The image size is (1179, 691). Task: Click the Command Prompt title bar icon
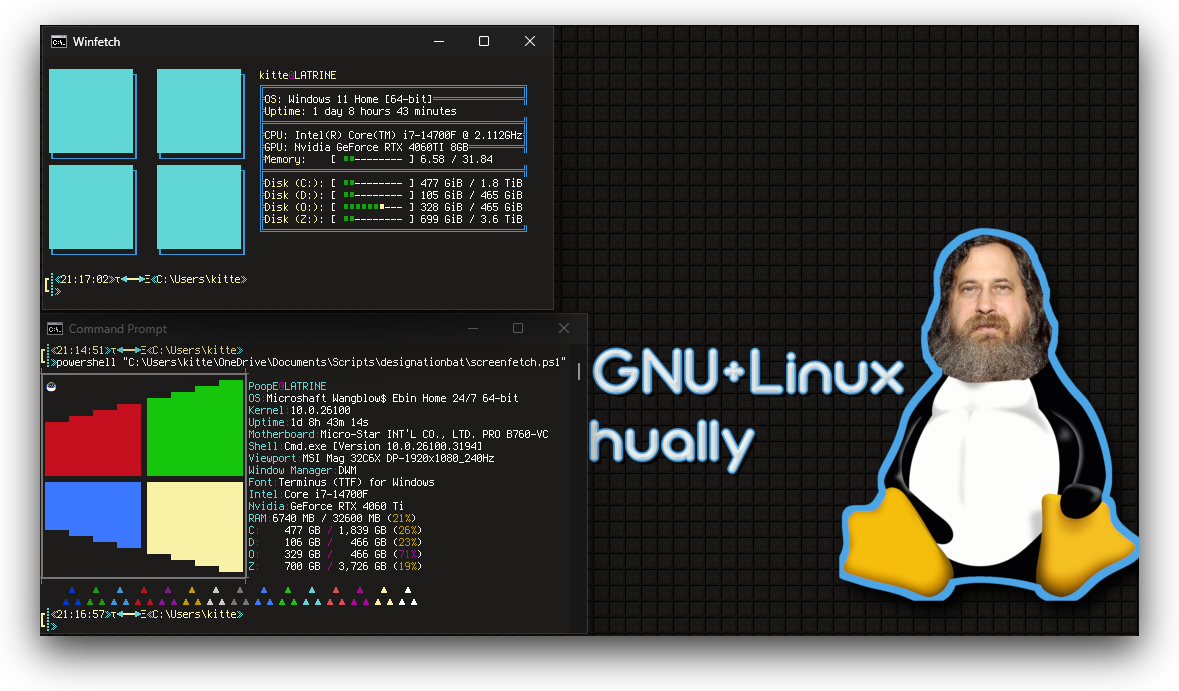[55, 329]
